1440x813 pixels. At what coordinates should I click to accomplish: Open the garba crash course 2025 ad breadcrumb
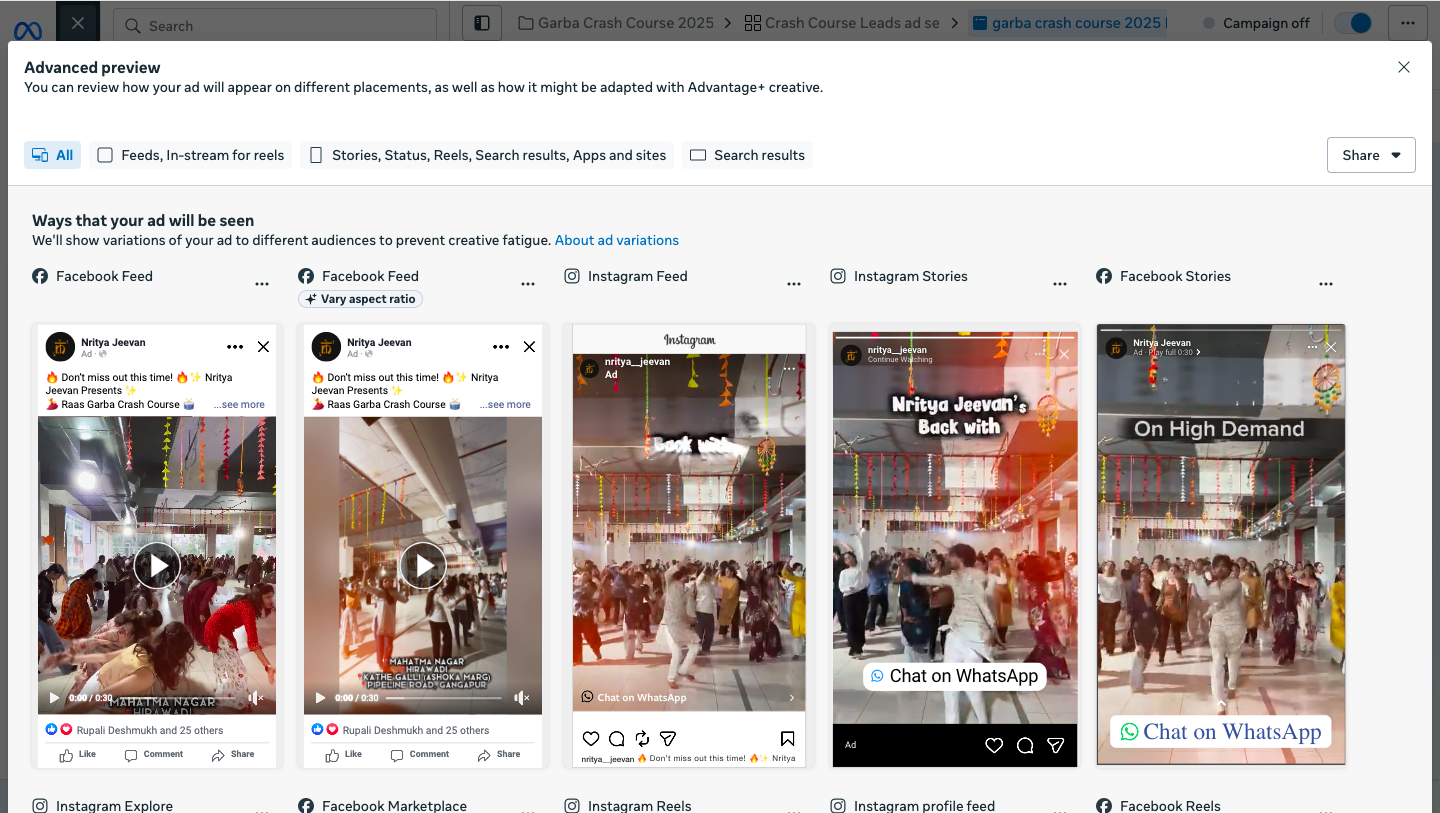(1067, 23)
